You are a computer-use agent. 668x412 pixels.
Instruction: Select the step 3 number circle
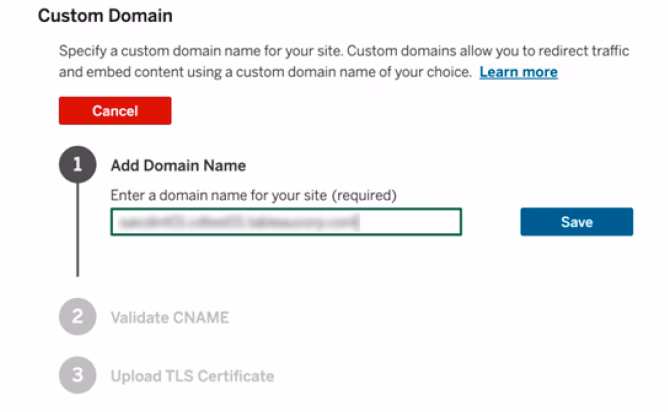(77, 376)
